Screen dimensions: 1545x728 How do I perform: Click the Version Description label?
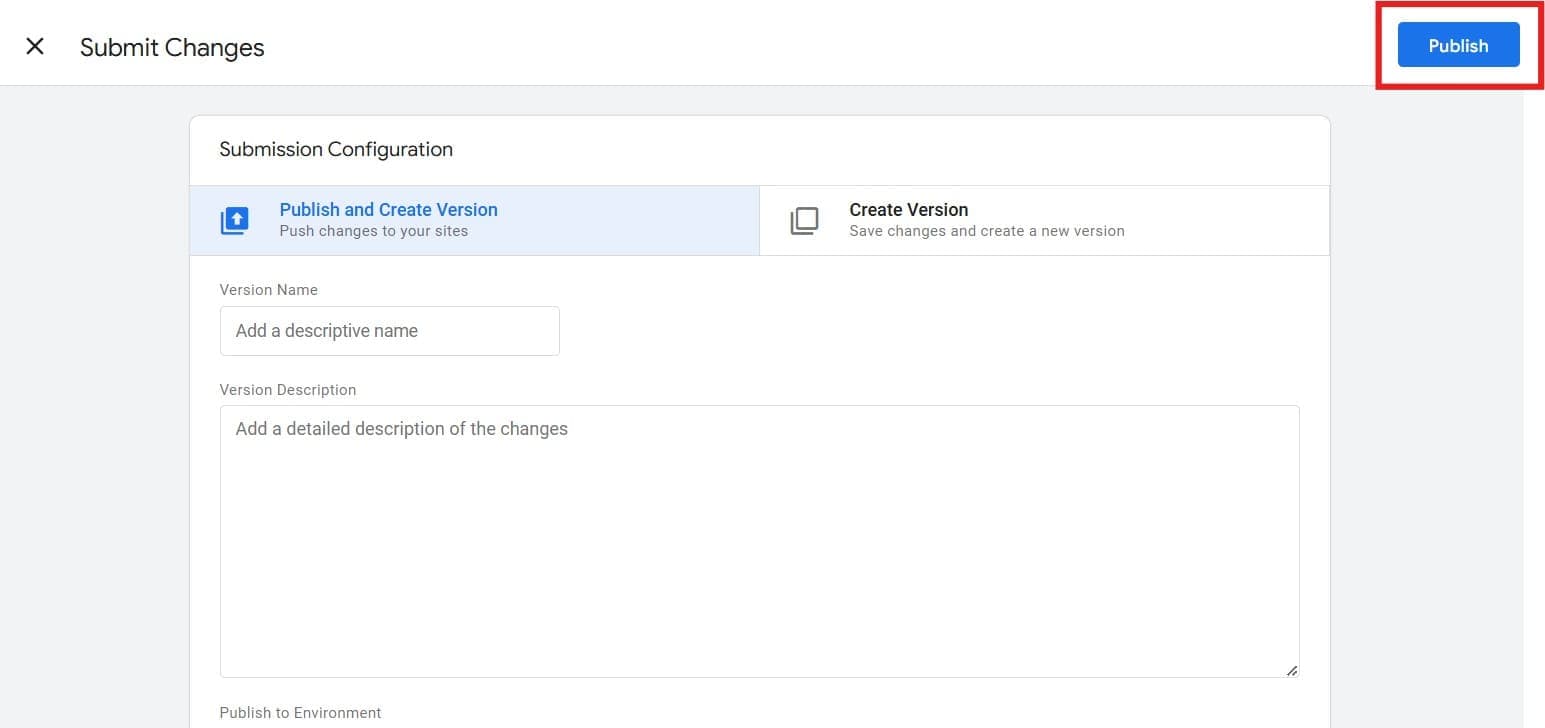point(287,389)
